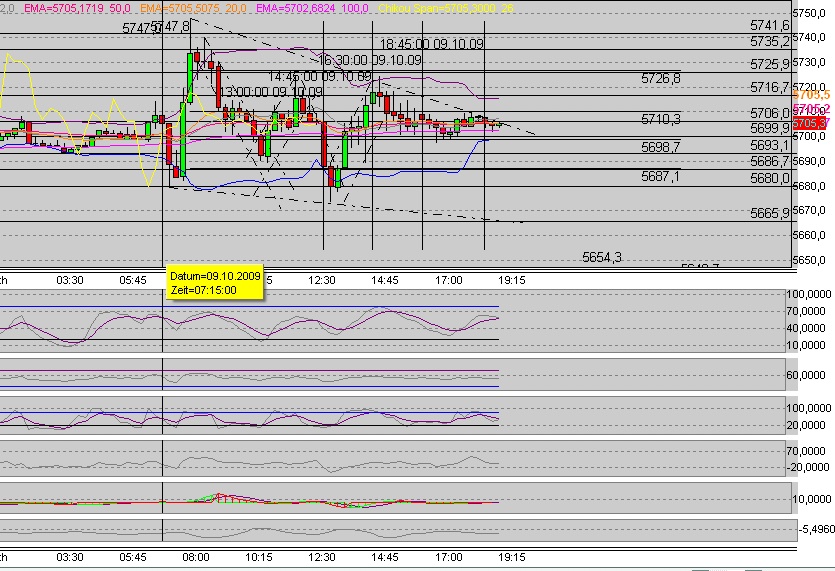Screen dimensions: 835x571
Task: Click the 13:00:00 09.10.09 time marker label
Action: click(x=272, y=92)
